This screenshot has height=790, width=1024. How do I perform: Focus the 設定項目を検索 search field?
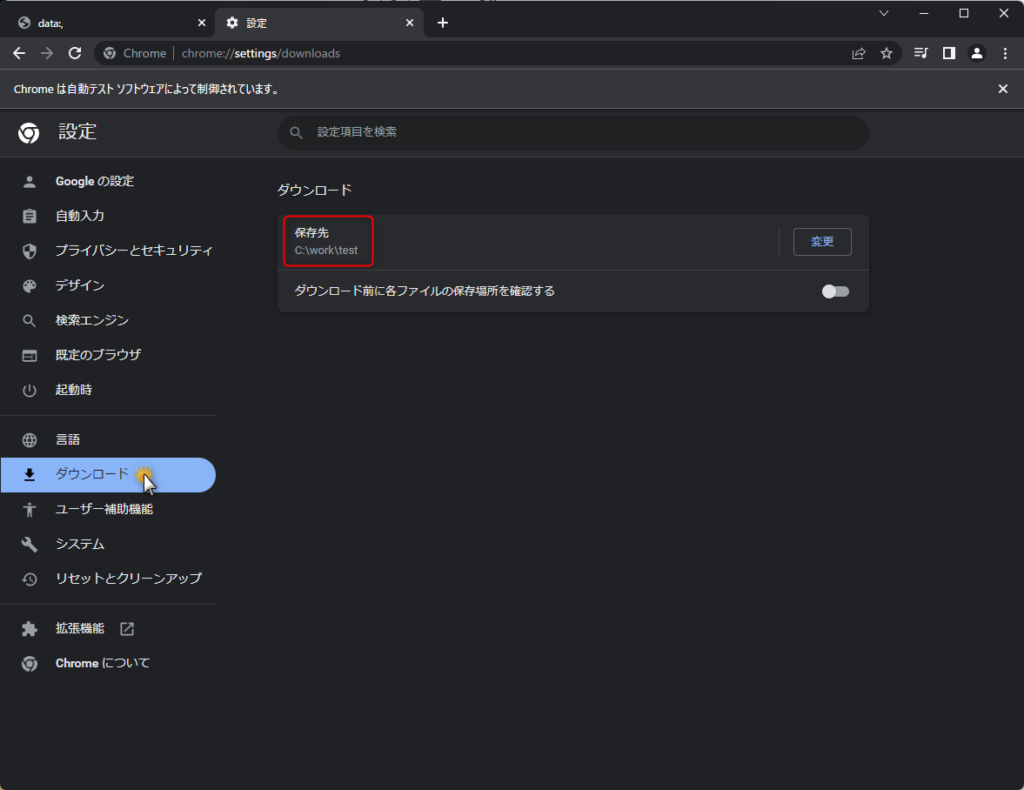point(573,133)
